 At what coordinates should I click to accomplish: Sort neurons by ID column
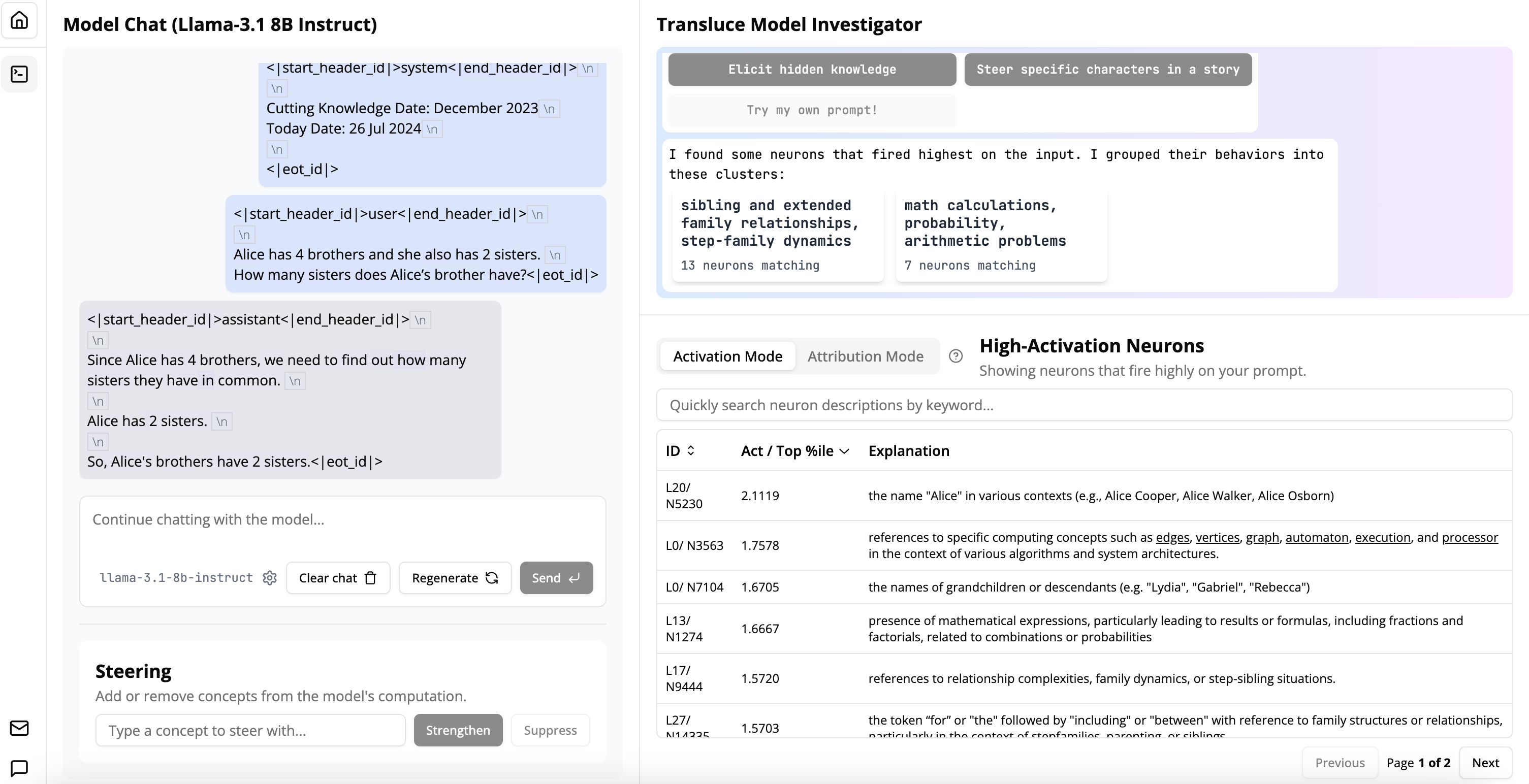click(x=680, y=451)
